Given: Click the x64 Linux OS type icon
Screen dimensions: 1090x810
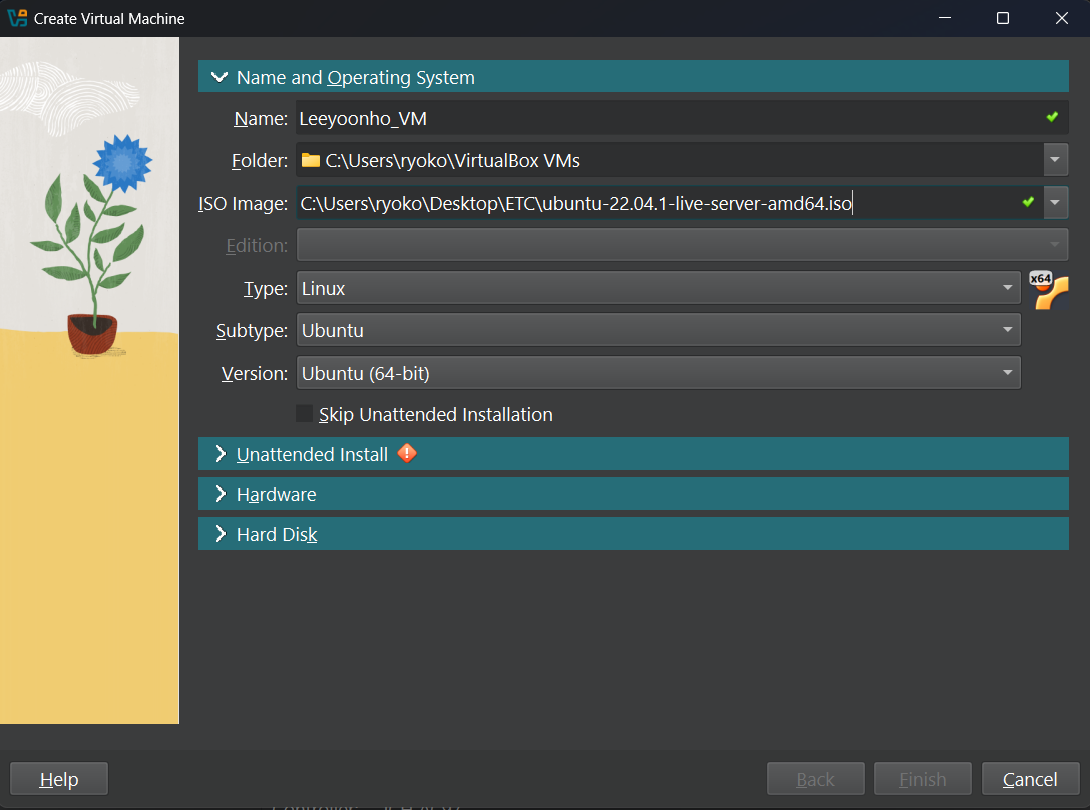Looking at the screenshot, I should pos(1050,290).
